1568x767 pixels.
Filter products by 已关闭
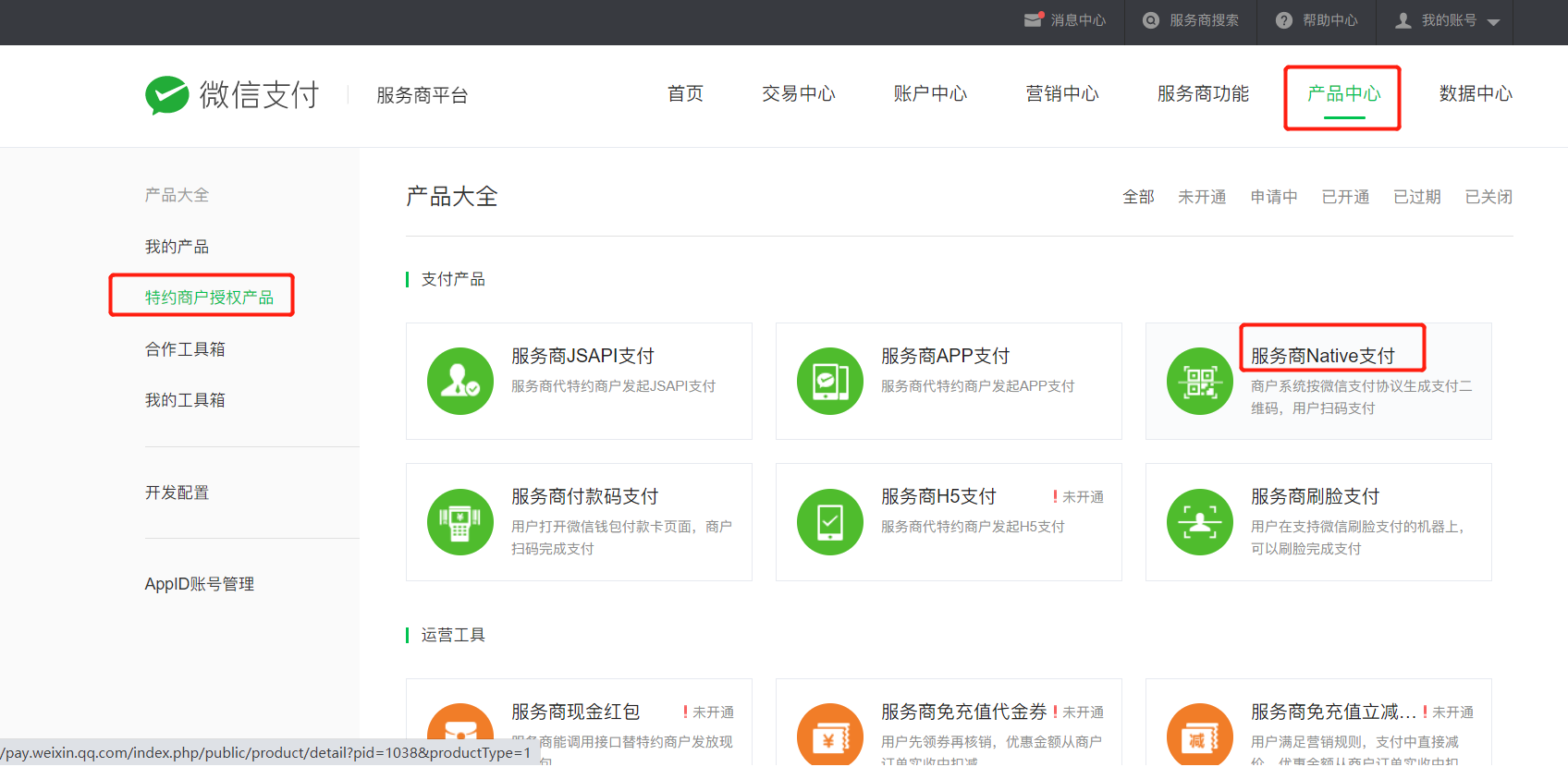[x=1488, y=197]
